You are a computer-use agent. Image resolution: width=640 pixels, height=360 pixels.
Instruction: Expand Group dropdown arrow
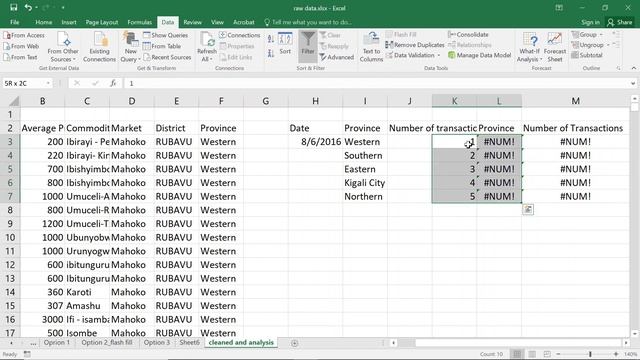click(x=601, y=35)
